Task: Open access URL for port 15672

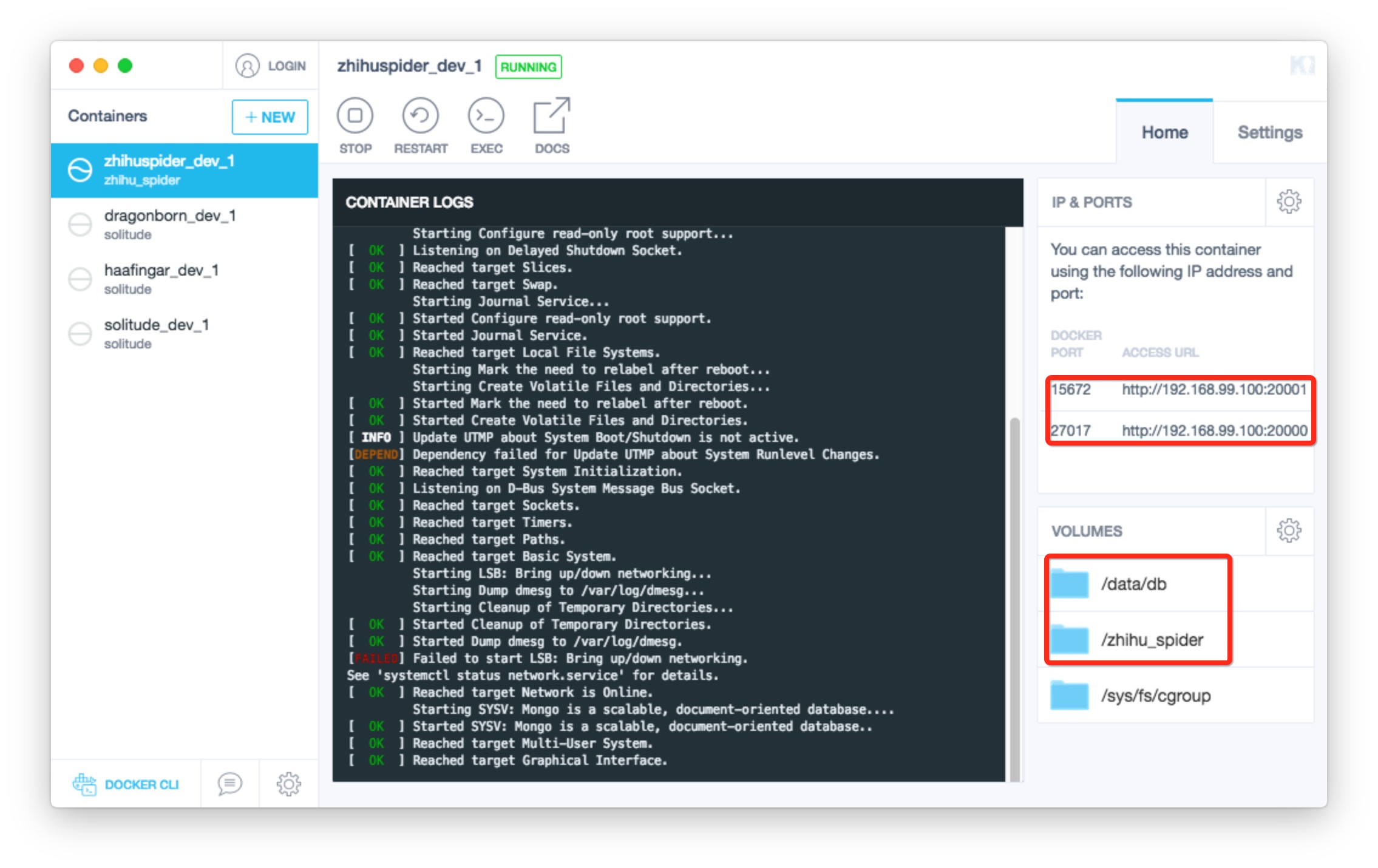Action: [x=1213, y=390]
